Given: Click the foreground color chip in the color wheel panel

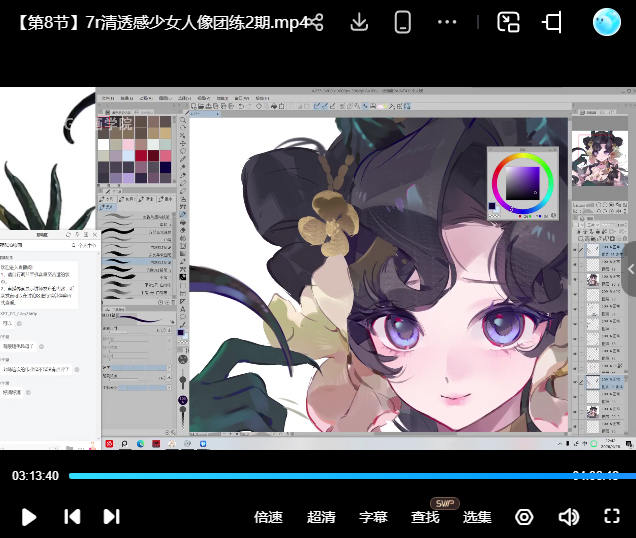Looking at the screenshot, I should [492, 206].
